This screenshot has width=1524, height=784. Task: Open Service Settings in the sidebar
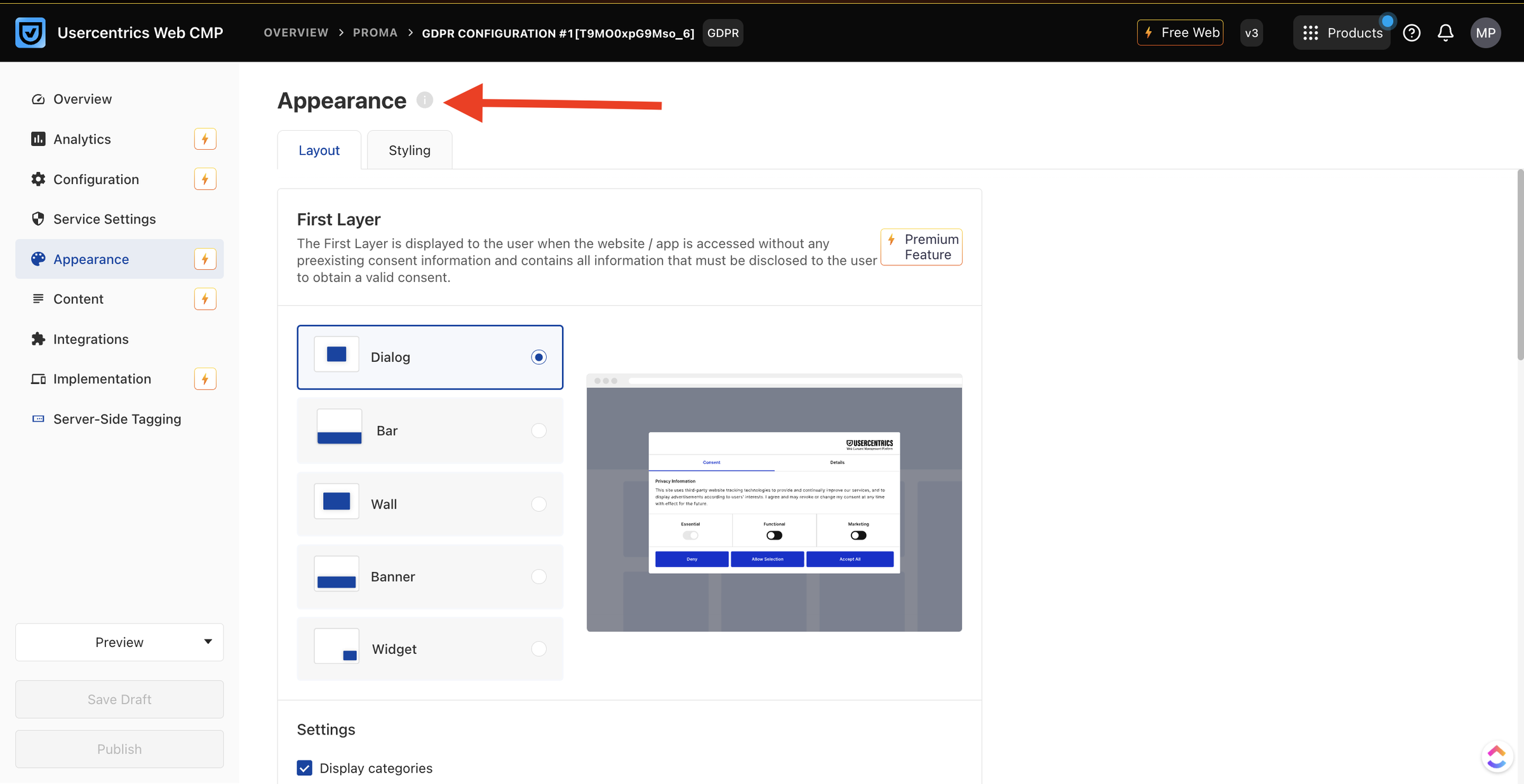119,219
